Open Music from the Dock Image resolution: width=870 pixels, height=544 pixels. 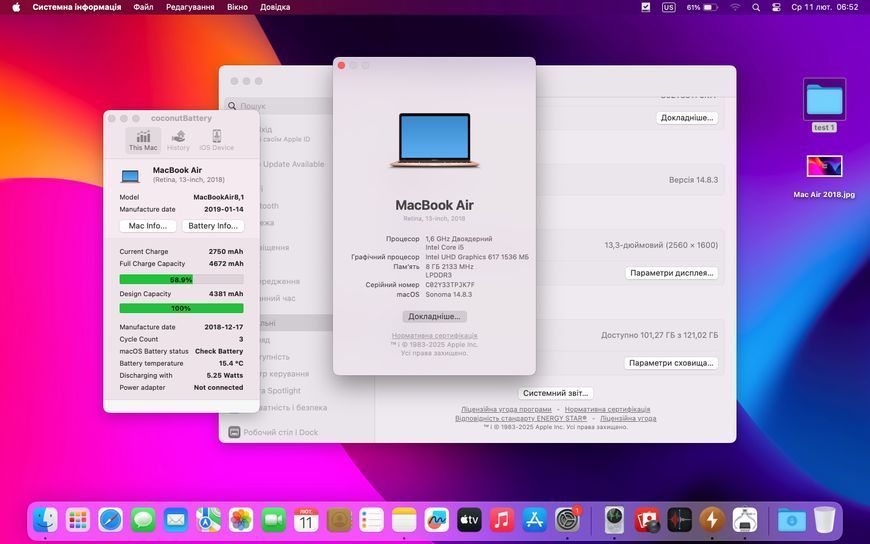click(x=502, y=520)
